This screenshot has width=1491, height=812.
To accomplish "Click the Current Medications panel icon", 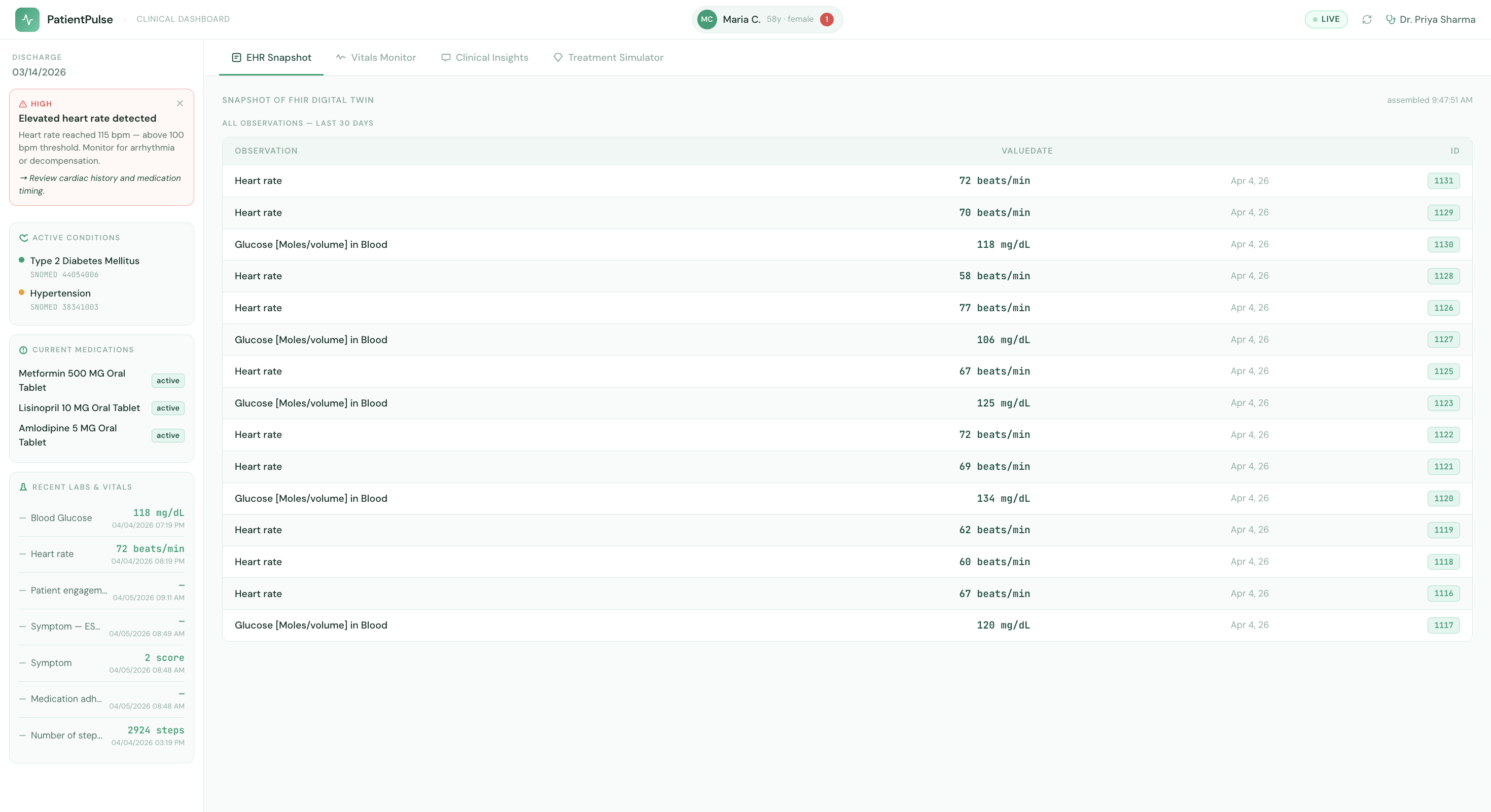I will point(23,350).
